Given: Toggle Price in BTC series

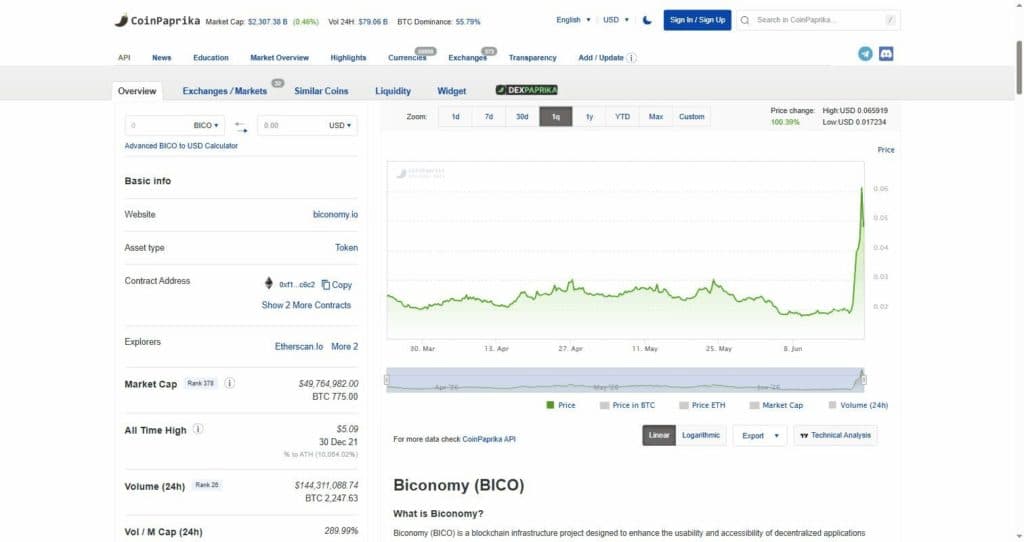Looking at the screenshot, I should (627, 406).
